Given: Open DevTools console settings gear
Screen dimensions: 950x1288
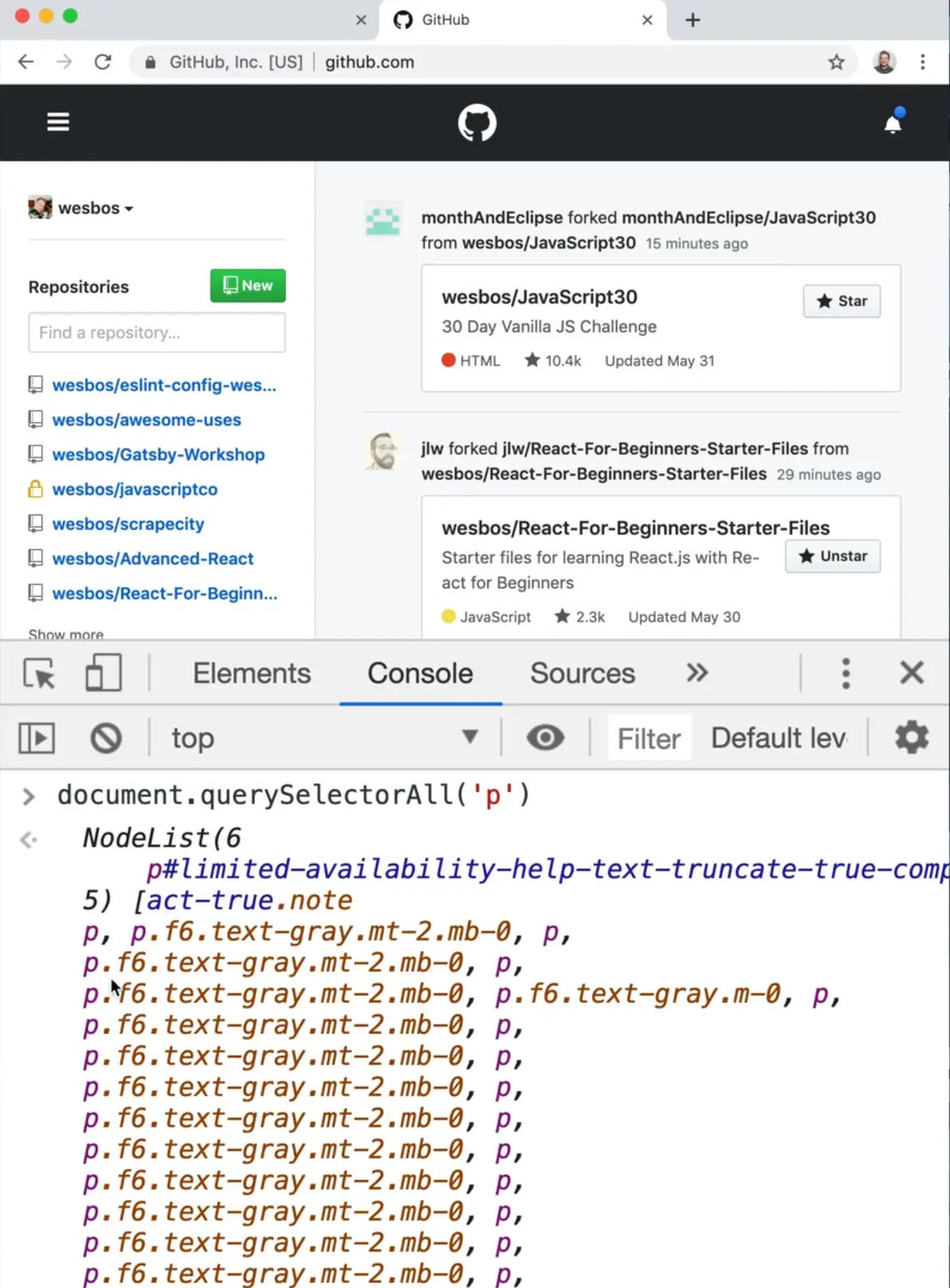Looking at the screenshot, I should tap(911, 737).
